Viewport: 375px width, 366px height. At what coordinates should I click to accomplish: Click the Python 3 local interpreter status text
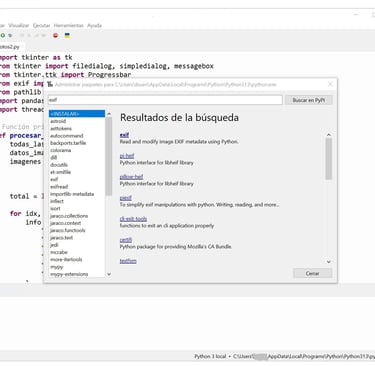tap(210, 356)
